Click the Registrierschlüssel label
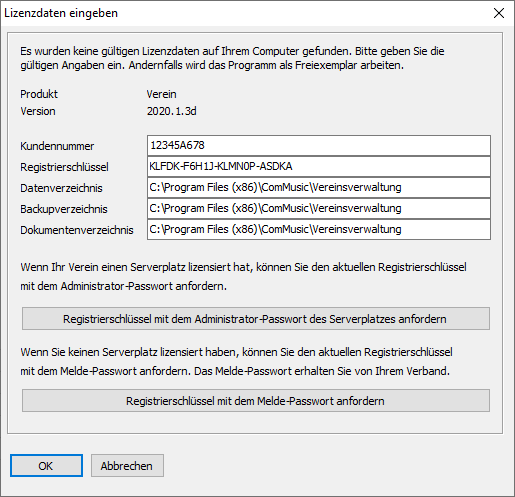 (64, 167)
